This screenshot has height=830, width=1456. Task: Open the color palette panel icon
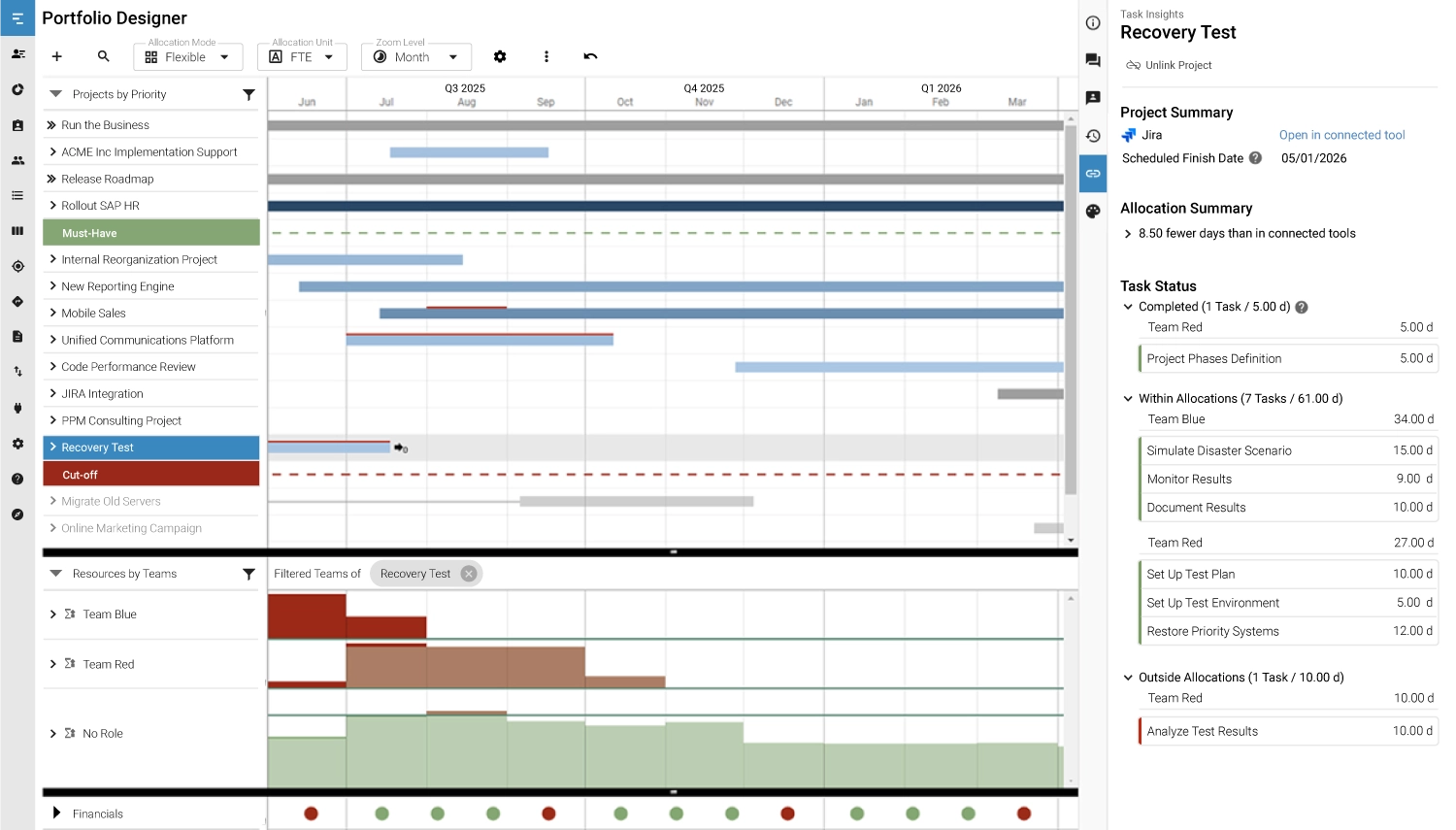pyautogui.click(x=1093, y=212)
